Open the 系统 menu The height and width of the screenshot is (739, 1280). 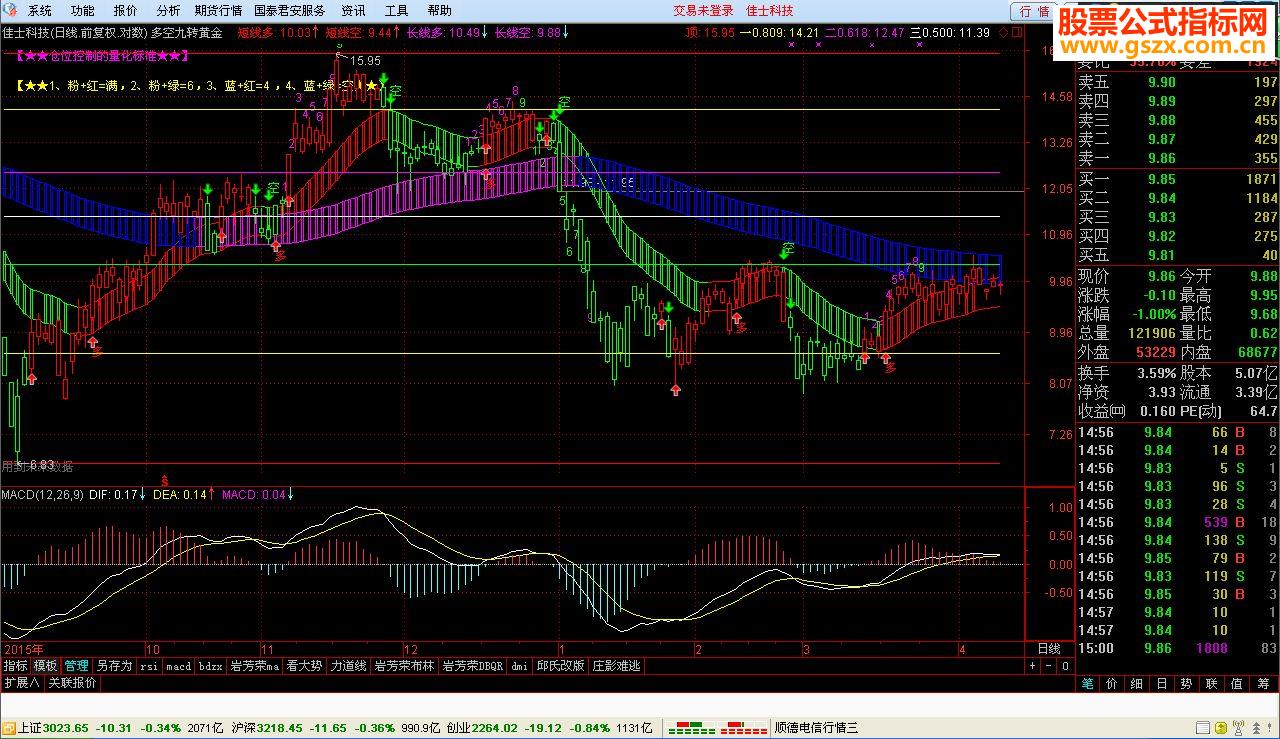coord(40,11)
